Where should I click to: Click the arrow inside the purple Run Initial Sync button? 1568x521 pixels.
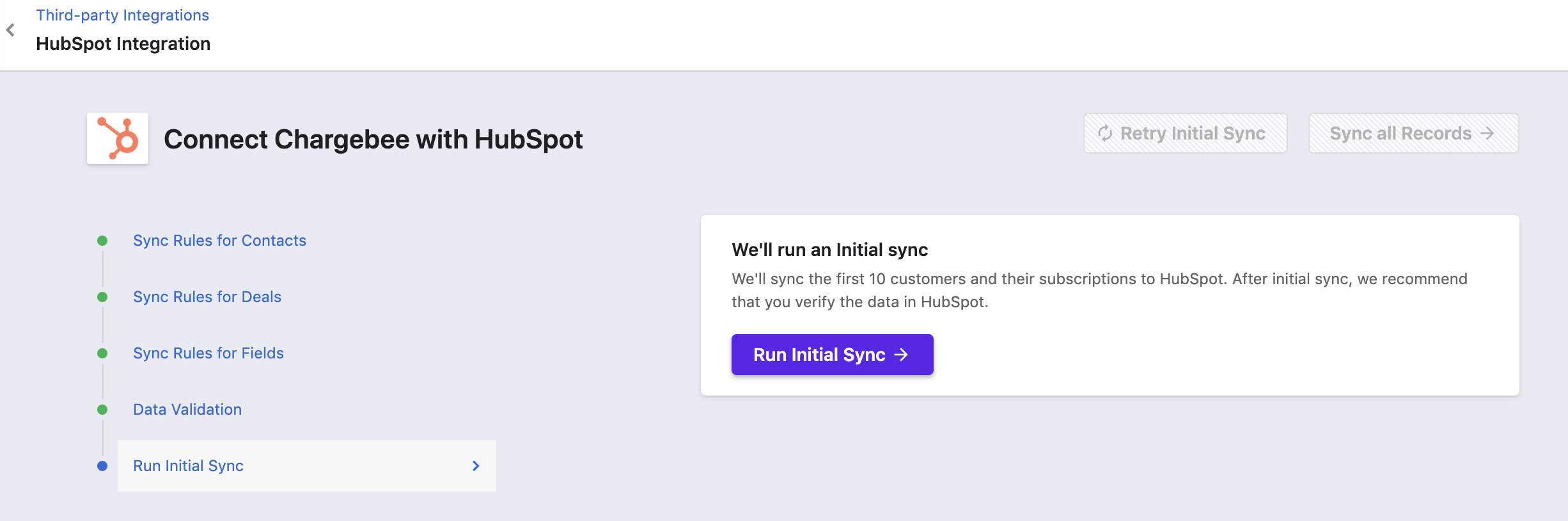coord(901,355)
